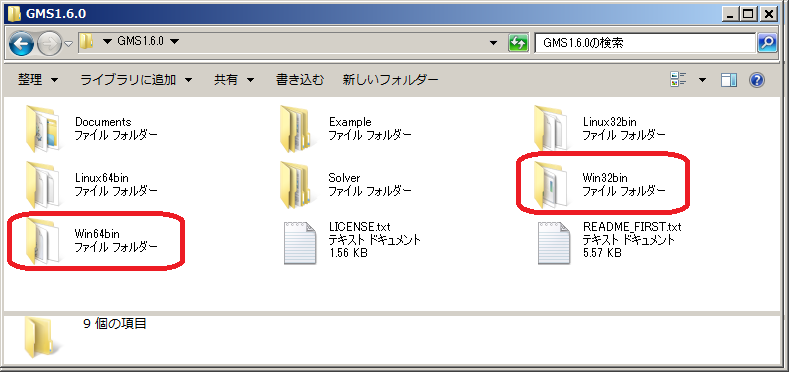The image size is (789, 372).
Task: Close the GMS1.6.0 window
Action: (x=768, y=14)
